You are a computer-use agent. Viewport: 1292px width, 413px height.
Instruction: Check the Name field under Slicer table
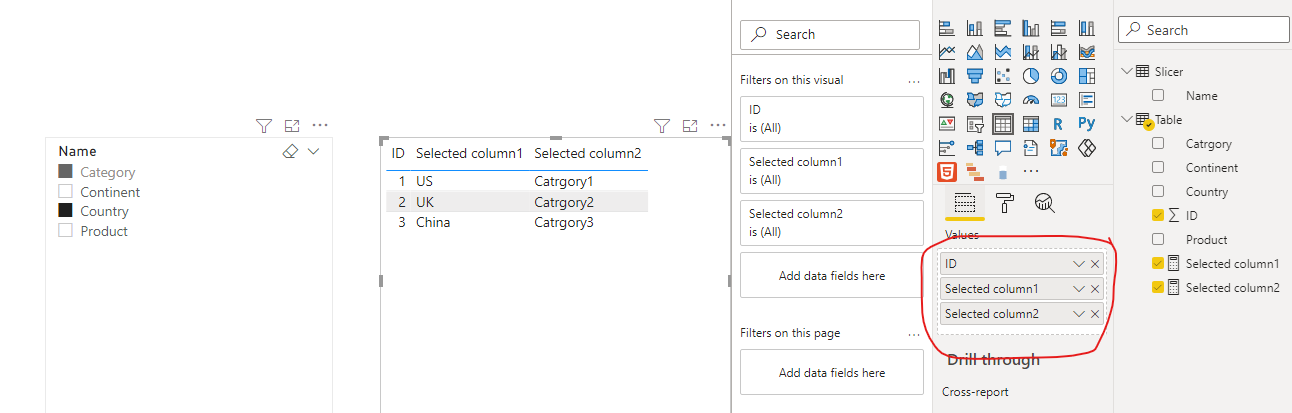pyautogui.click(x=1158, y=95)
